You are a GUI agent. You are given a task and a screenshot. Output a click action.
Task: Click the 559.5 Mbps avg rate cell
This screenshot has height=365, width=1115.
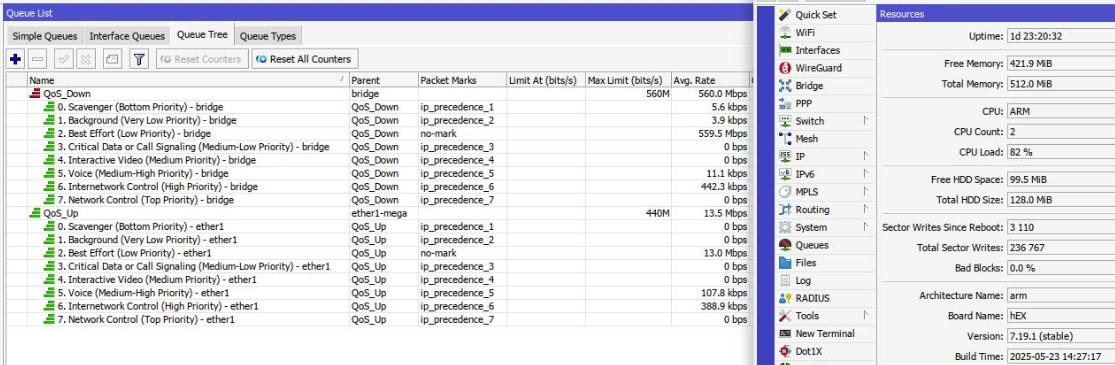[x=710, y=134]
